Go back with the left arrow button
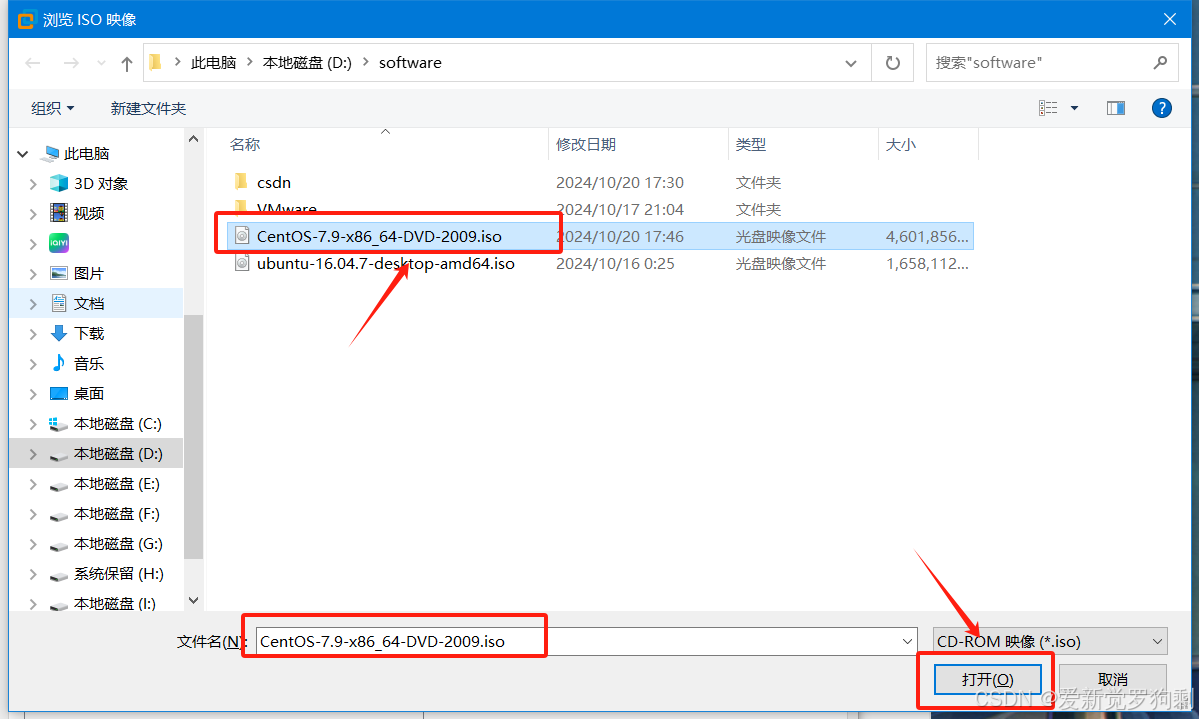The width and height of the screenshot is (1199, 719). tap(32, 63)
